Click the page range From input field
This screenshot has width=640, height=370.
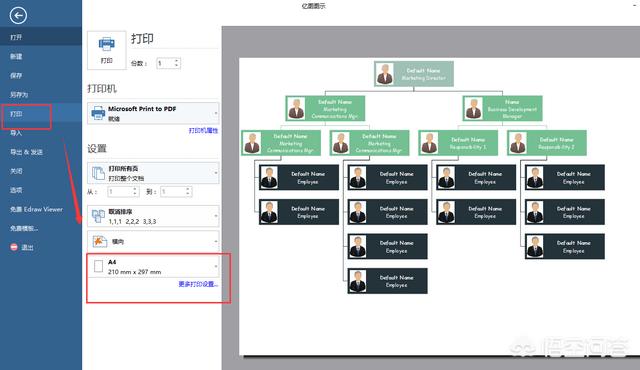[x=123, y=191]
